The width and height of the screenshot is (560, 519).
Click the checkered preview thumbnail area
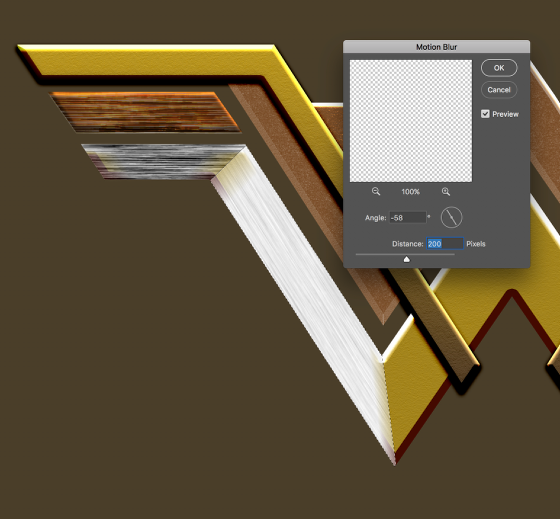click(411, 121)
